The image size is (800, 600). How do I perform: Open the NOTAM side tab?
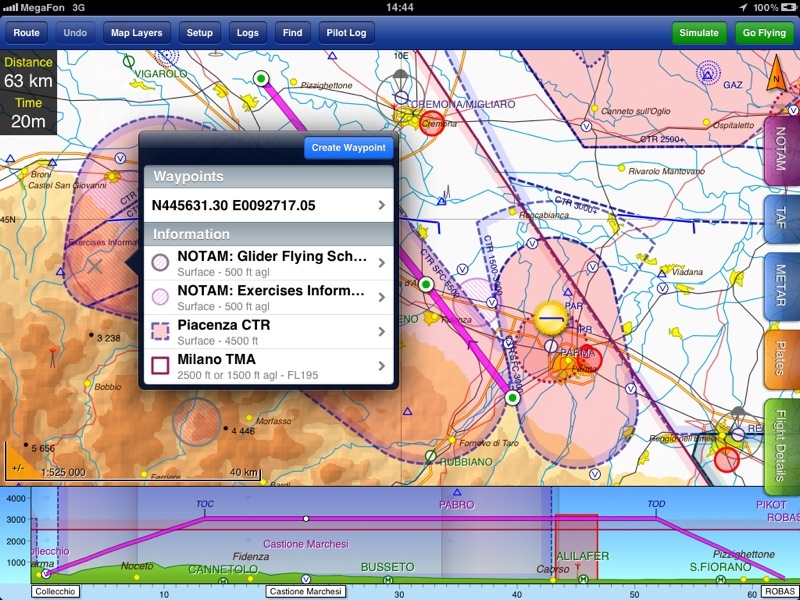[781, 150]
